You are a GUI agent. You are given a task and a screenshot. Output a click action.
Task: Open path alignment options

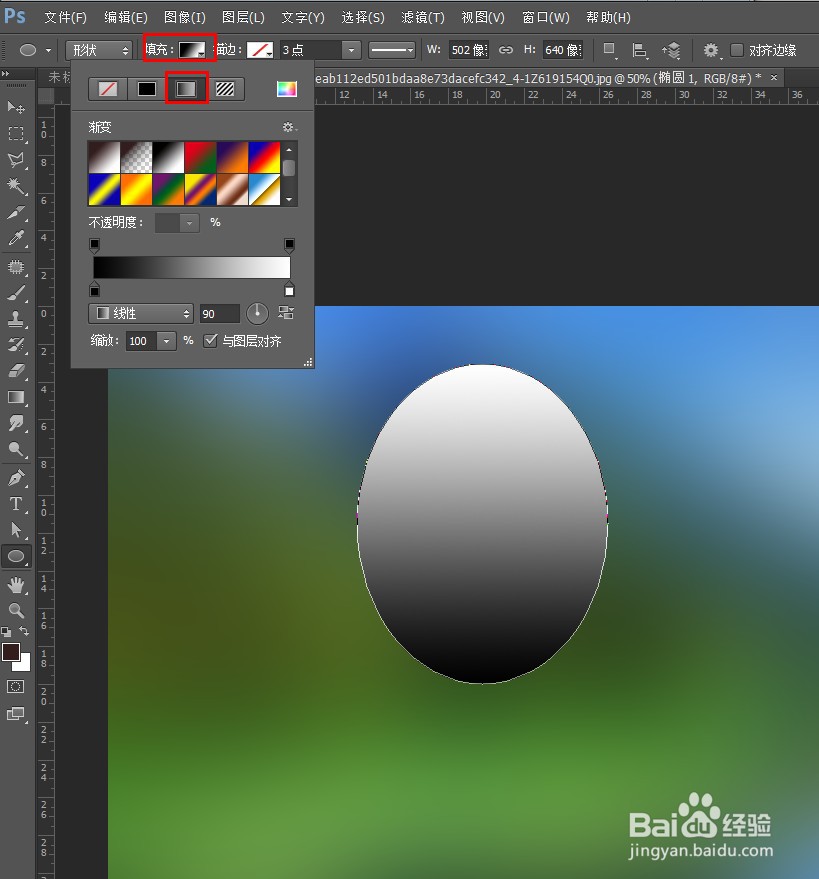tap(640, 50)
